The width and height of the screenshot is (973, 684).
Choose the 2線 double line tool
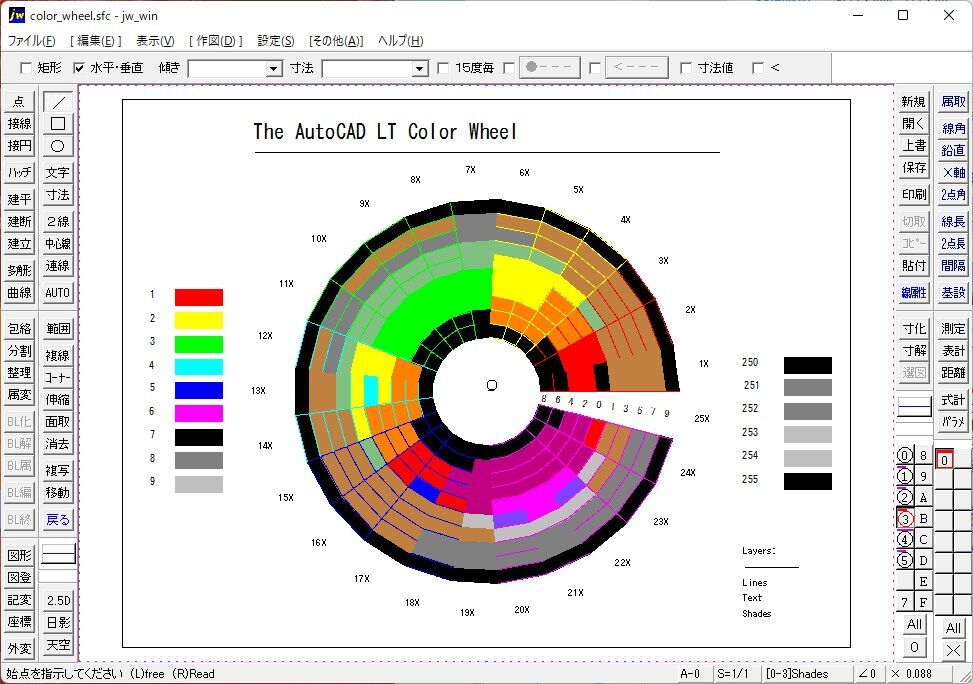(58, 222)
